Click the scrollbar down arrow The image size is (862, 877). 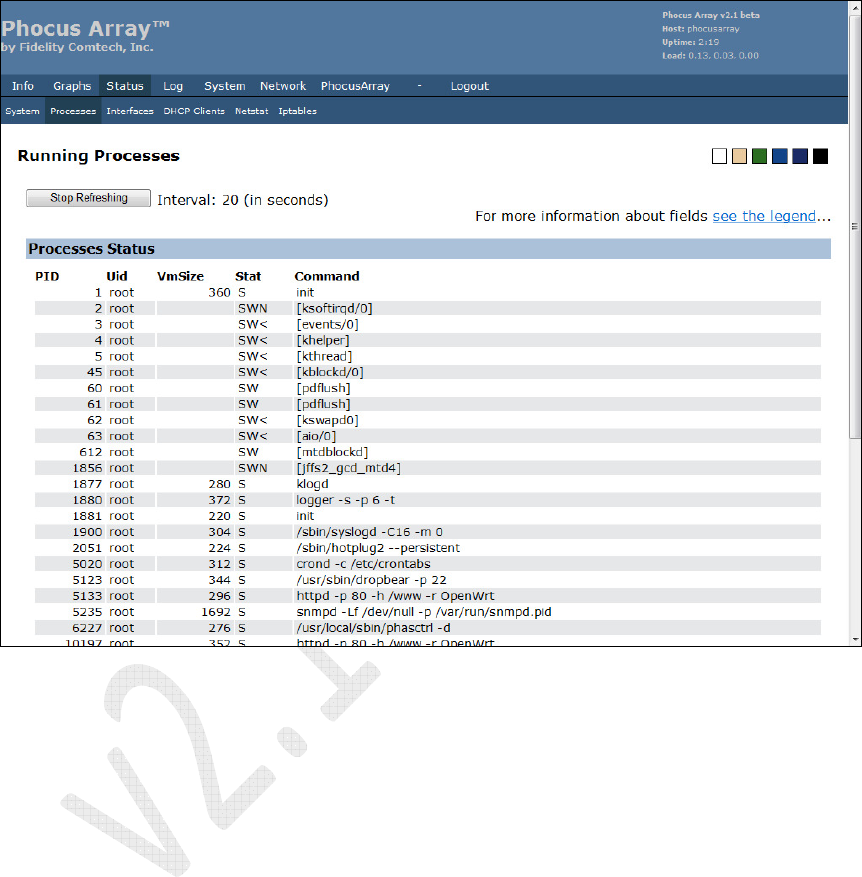(855, 639)
